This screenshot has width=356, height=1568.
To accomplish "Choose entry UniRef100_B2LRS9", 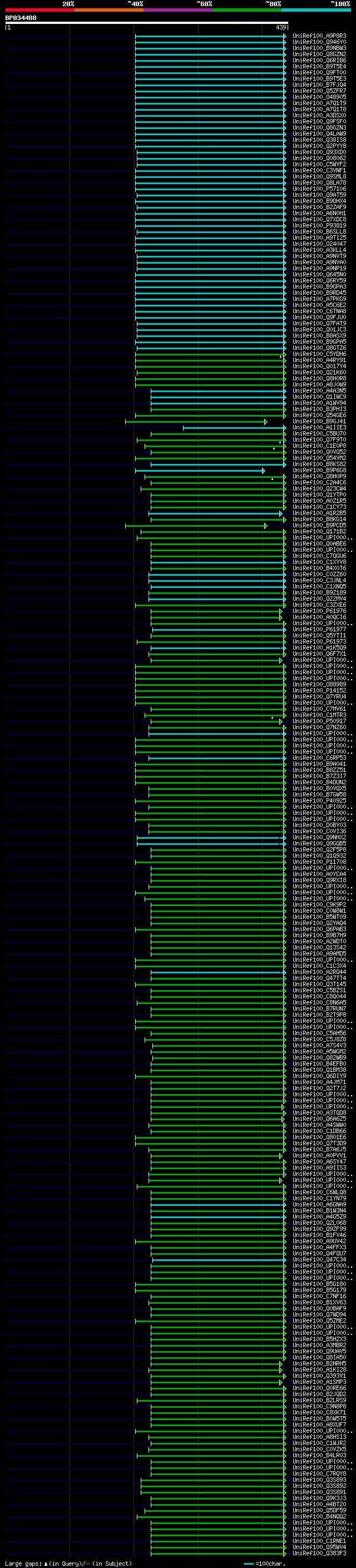I will pyautogui.click(x=319, y=1400).
